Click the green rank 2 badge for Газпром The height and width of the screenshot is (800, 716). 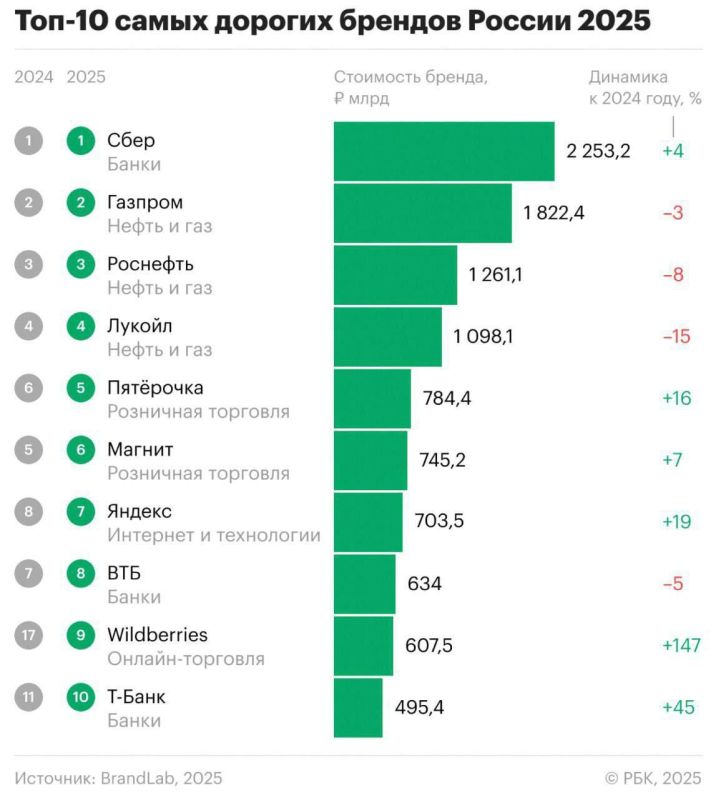(x=81, y=203)
